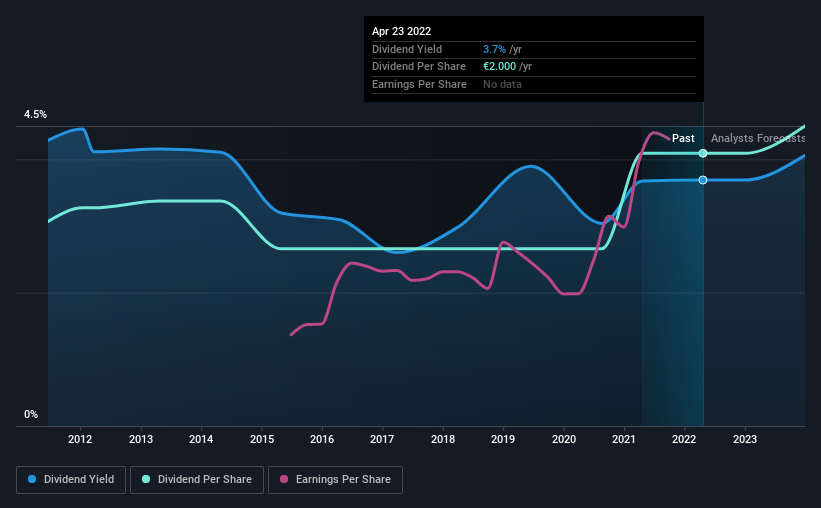Click the 2015 x-axis label
Image resolution: width=821 pixels, height=508 pixels.
pyautogui.click(x=262, y=439)
